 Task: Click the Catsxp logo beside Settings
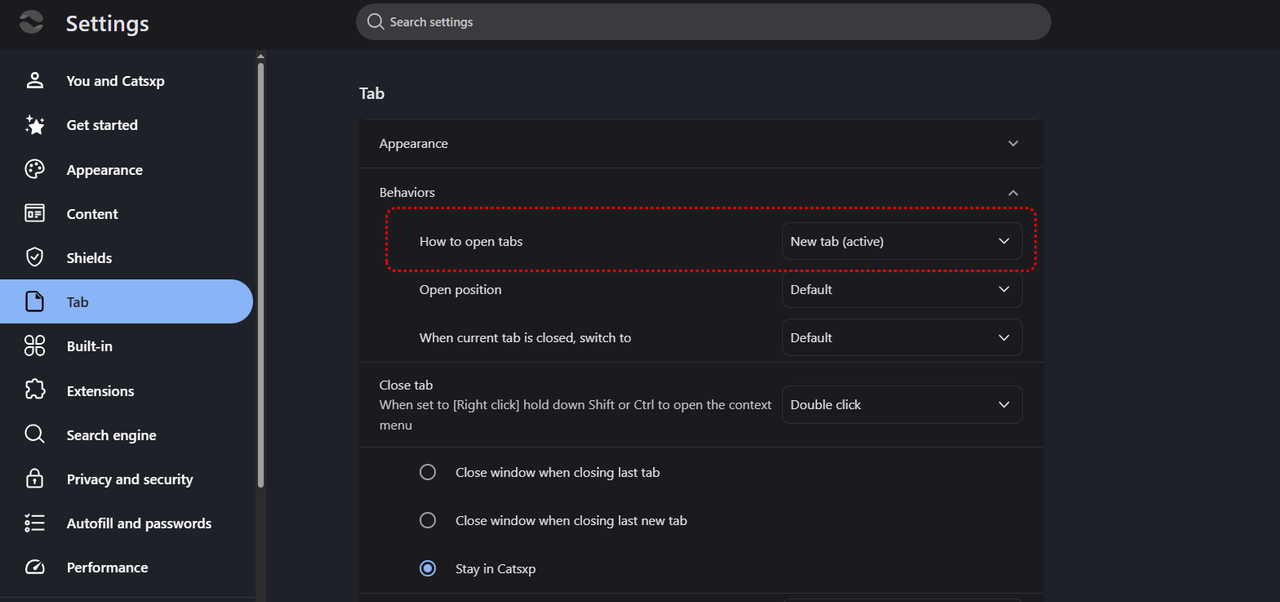pos(31,22)
